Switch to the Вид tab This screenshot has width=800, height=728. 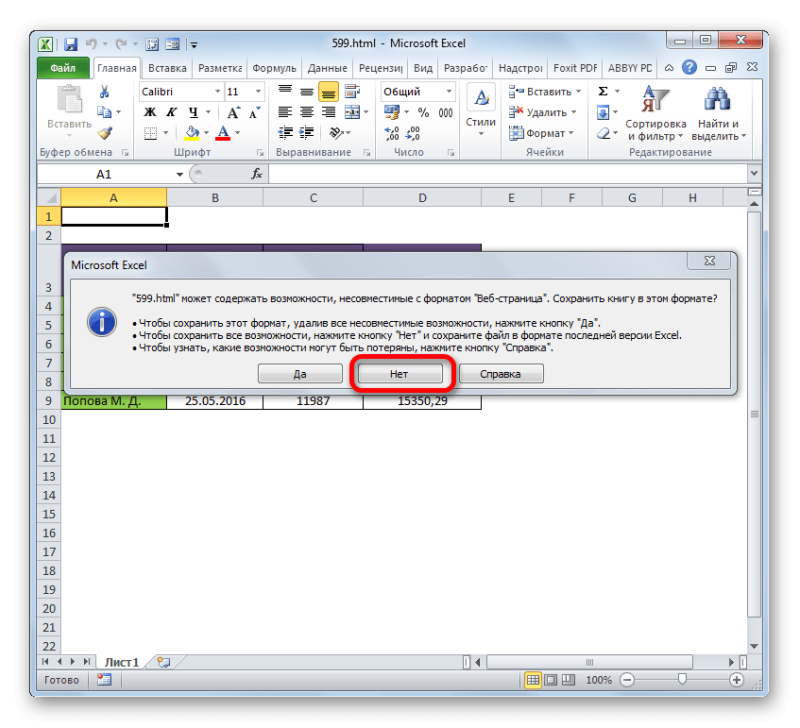pos(423,68)
